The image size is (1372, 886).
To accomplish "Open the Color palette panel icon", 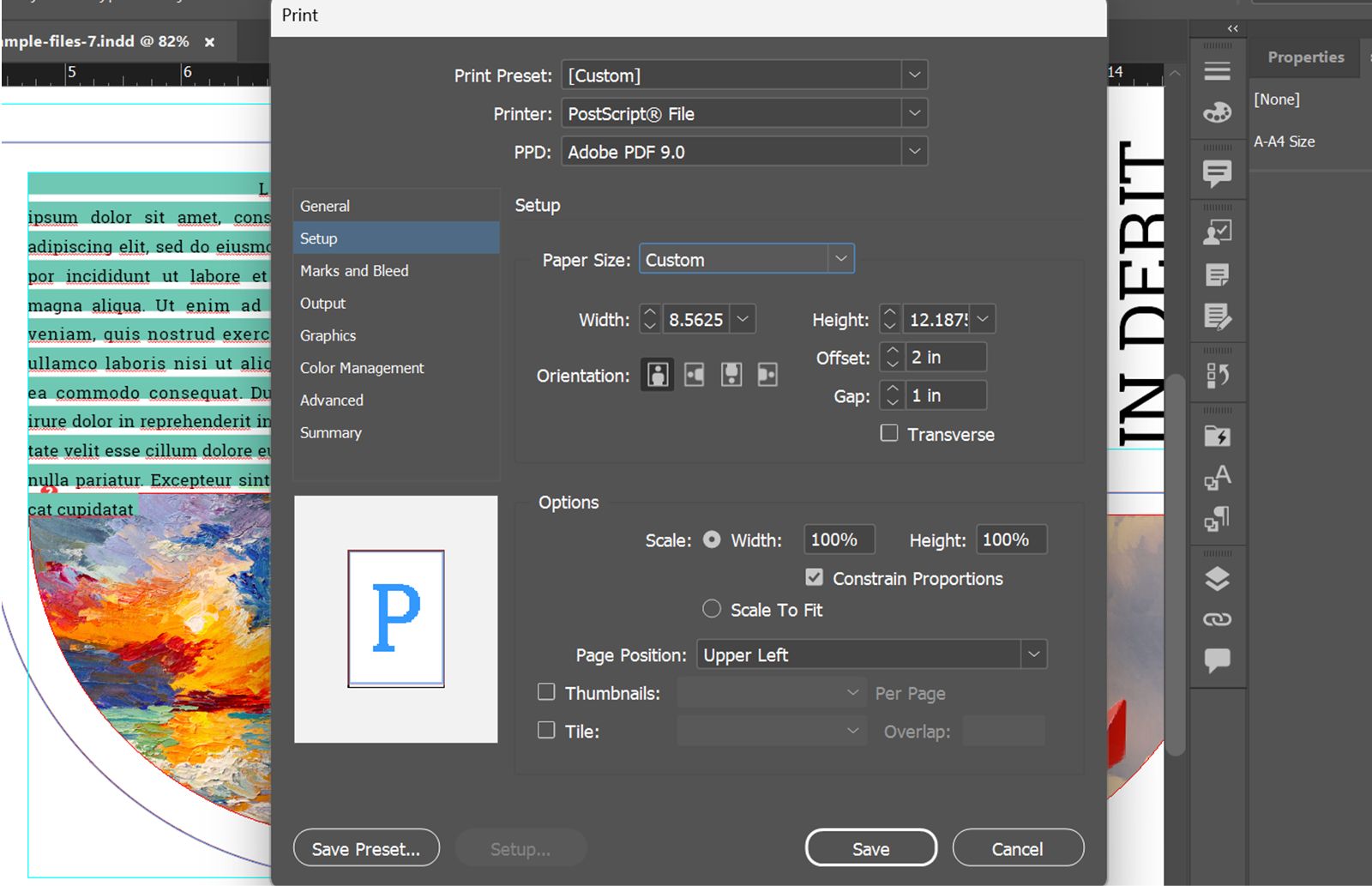I will [1217, 112].
